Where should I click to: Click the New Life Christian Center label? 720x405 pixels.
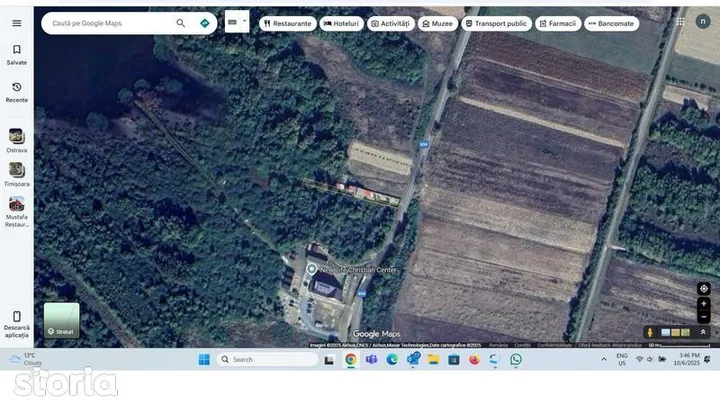tap(358, 270)
